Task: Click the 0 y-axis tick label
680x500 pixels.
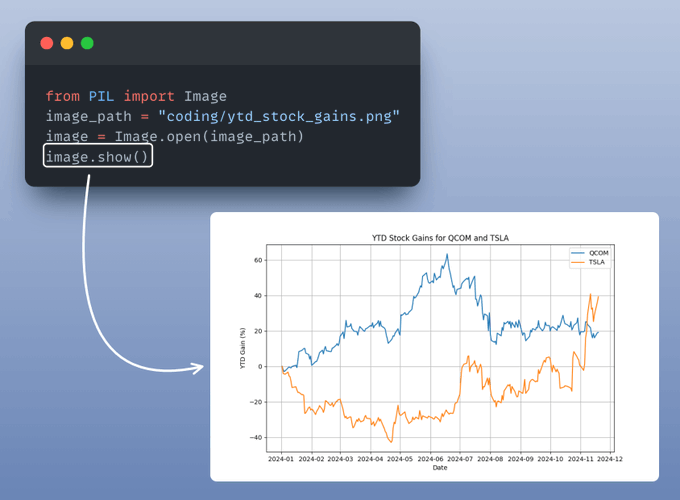Action: click(259, 366)
